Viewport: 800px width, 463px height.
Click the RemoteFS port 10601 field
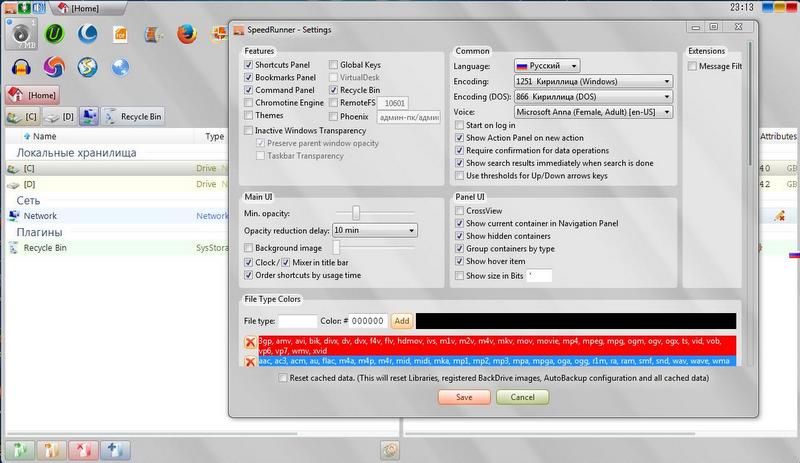(393, 103)
